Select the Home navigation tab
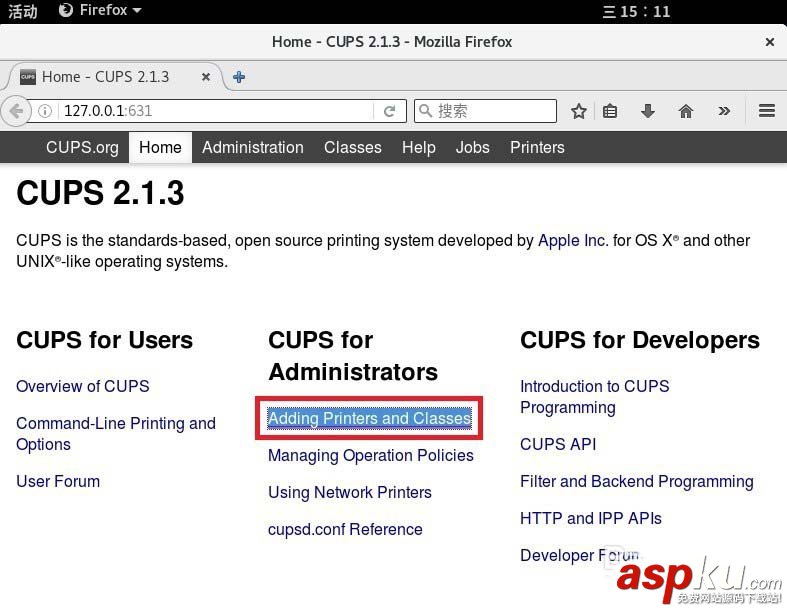The image size is (787, 610). (160, 148)
